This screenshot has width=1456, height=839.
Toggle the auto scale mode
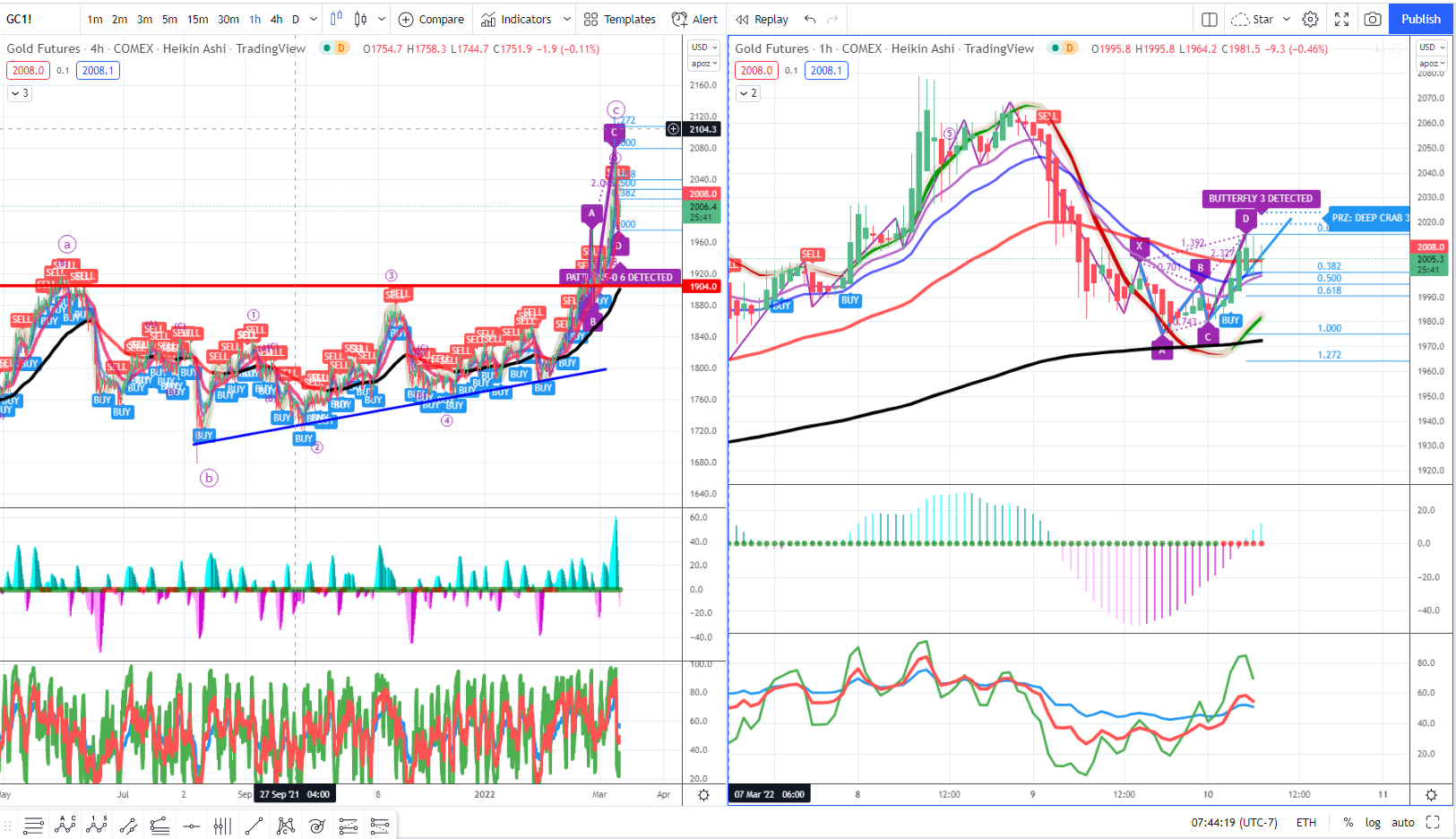pos(1403,822)
